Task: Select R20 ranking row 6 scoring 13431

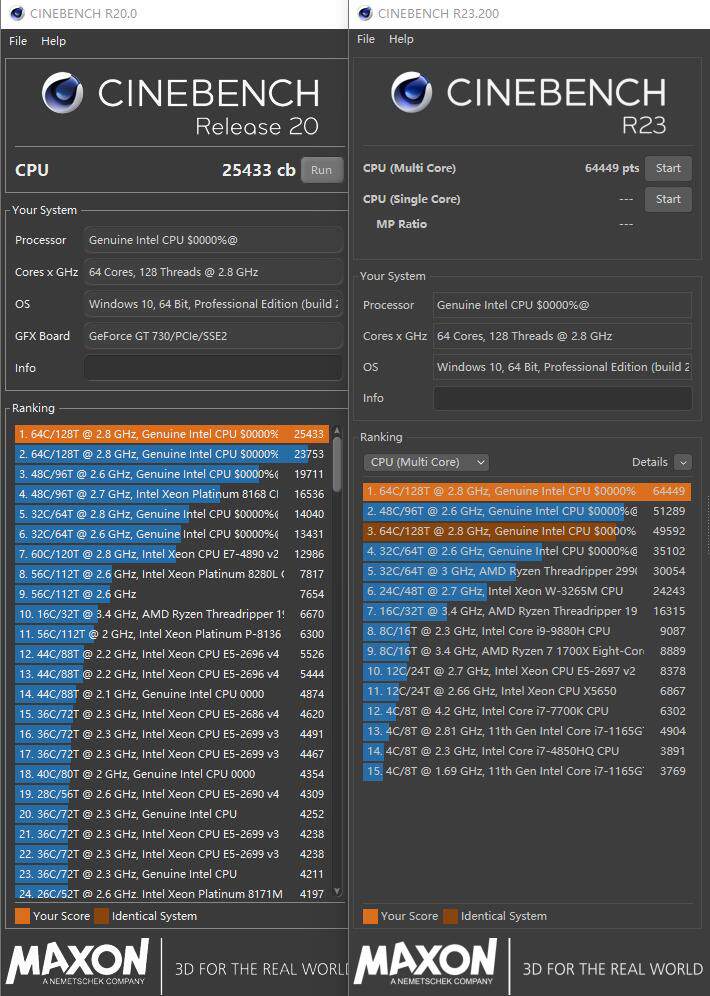Action: (172, 534)
